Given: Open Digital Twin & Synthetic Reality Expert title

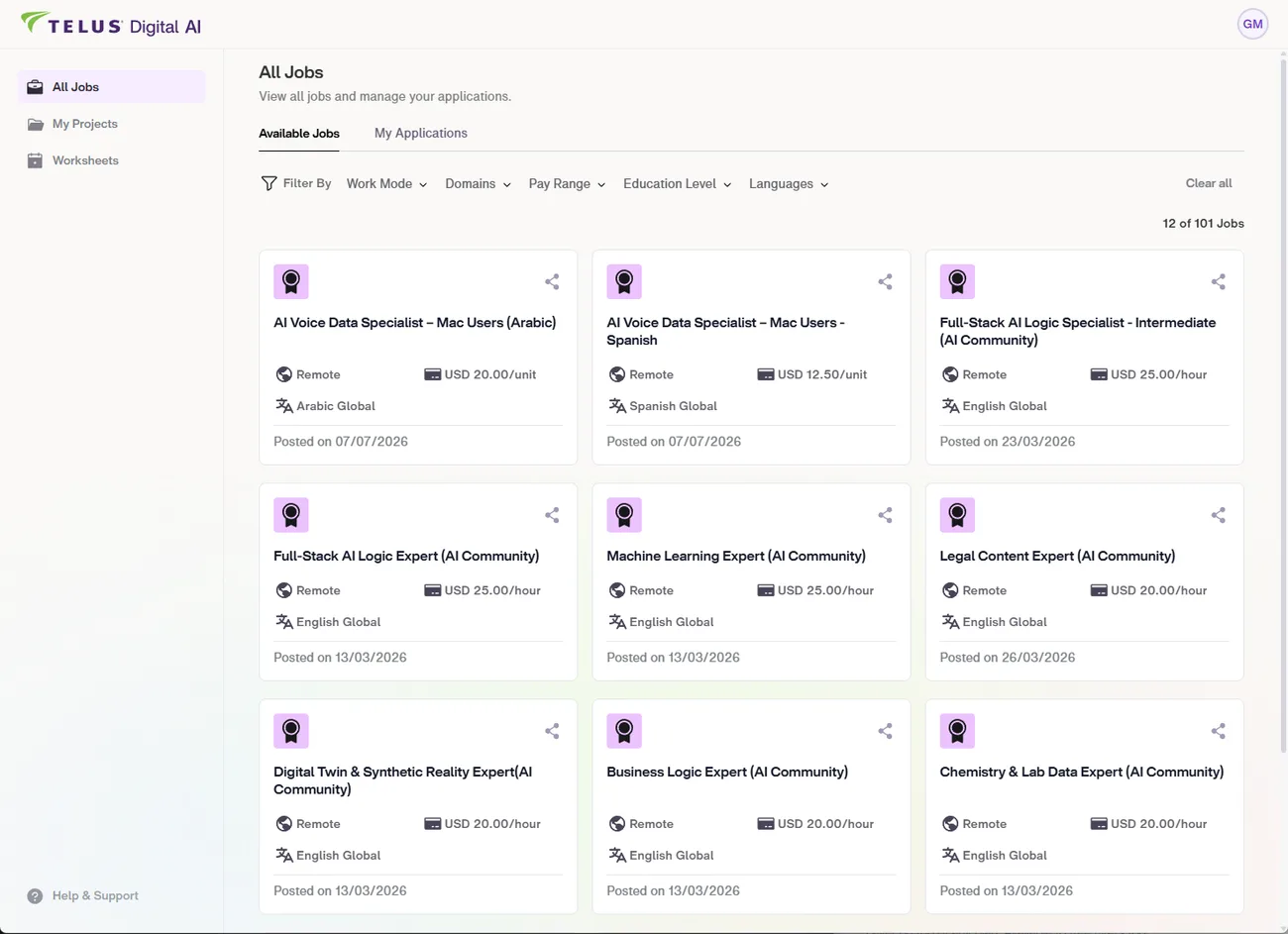Looking at the screenshot, I should [402, 780].
